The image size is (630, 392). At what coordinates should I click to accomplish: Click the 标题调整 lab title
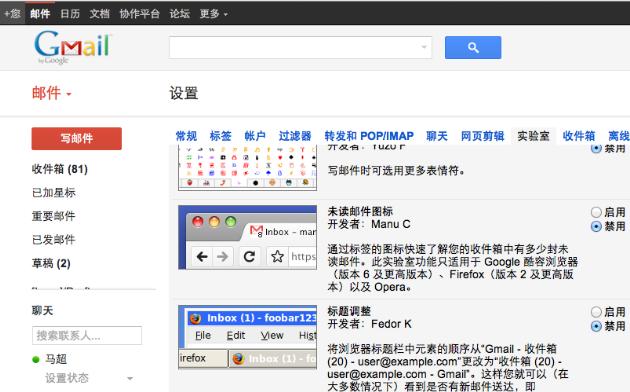[349, 311]
